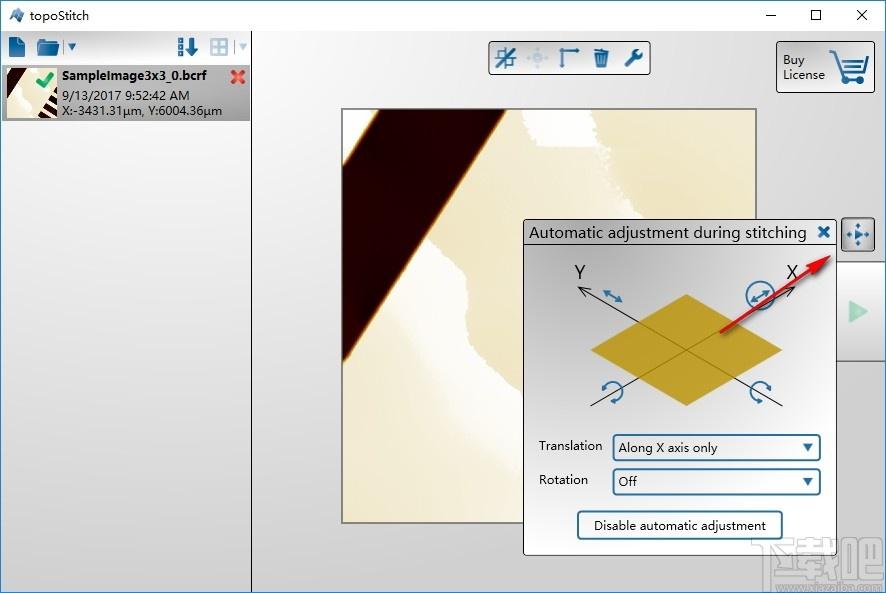This screenshot has height=593, width=886.
Task: Open the Rotation dropdown
Action: [716, 482]
